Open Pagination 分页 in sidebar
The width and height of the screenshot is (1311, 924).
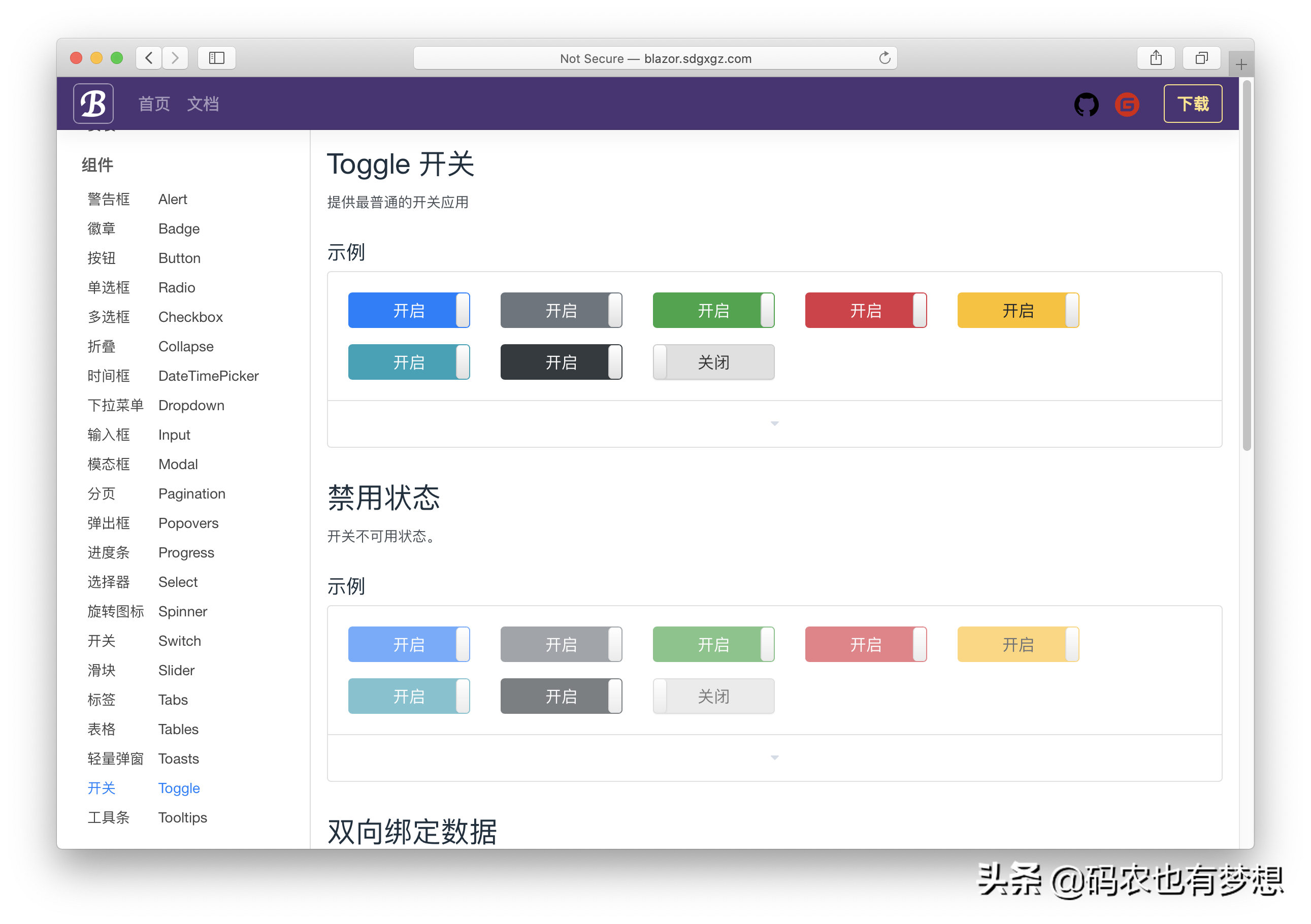coord(156,493)
